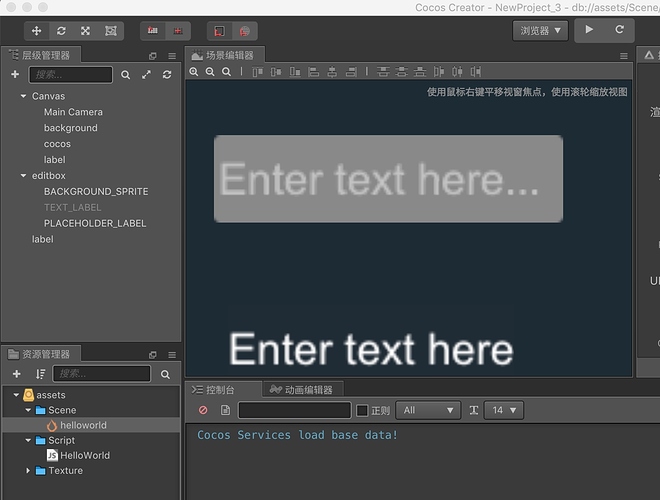
Task: Select the rotate transform tool
Action: (61, 31)
